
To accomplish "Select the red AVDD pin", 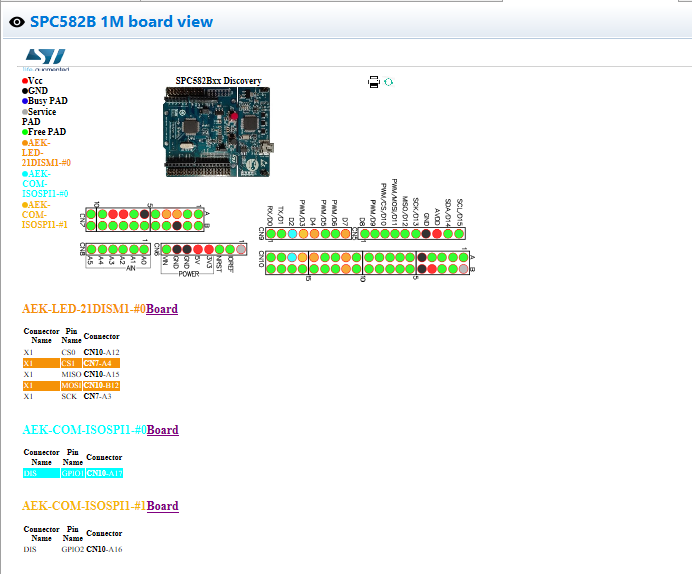I will coord(437,233).
